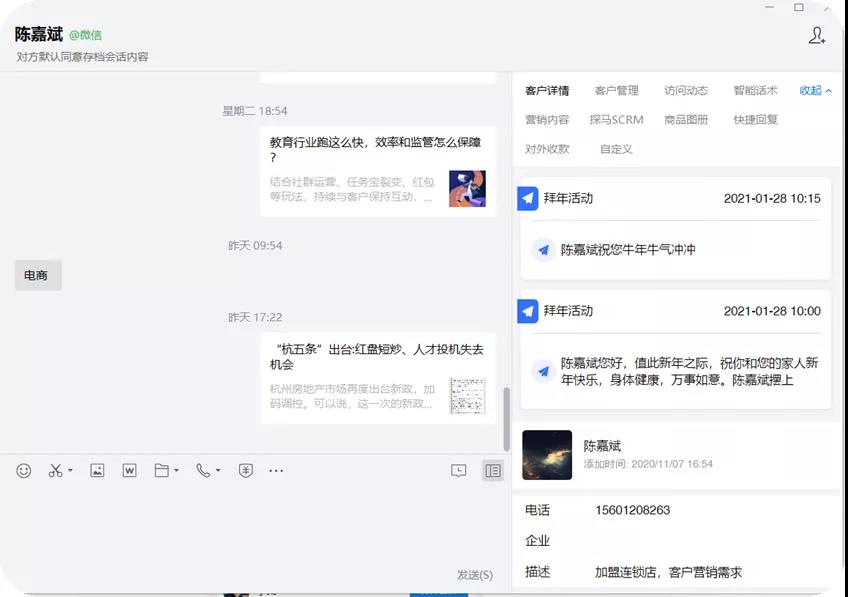Open chat history message icon

pos(459,470)
